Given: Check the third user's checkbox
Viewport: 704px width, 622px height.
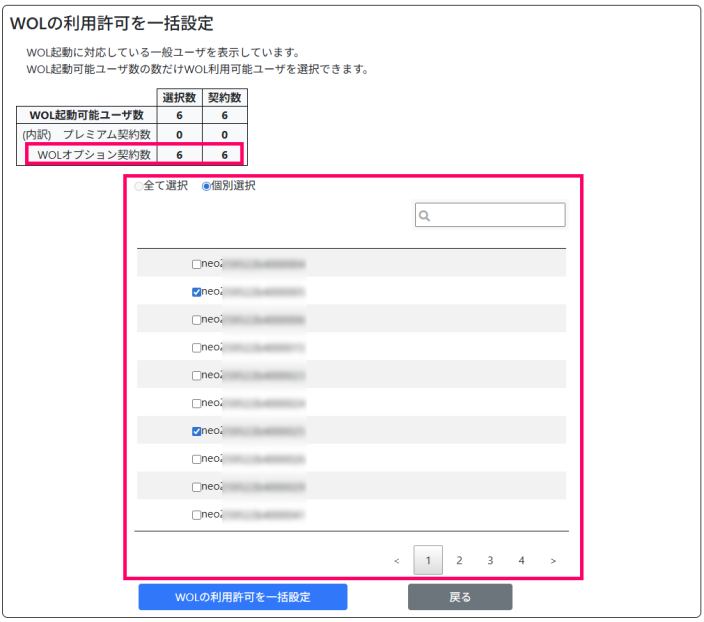Looking at the screenshot, I should tap(196, 321).
